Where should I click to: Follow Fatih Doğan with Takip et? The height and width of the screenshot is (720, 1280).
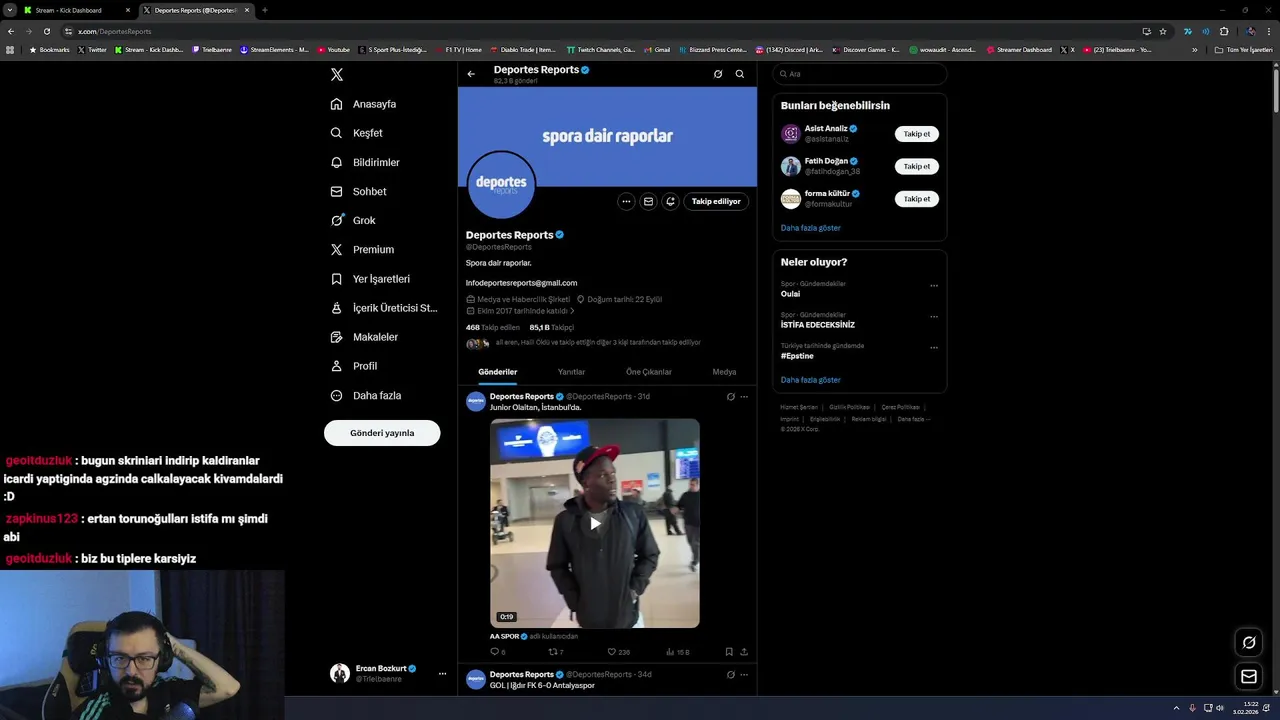pyautogui.click(x=916, y=166)
